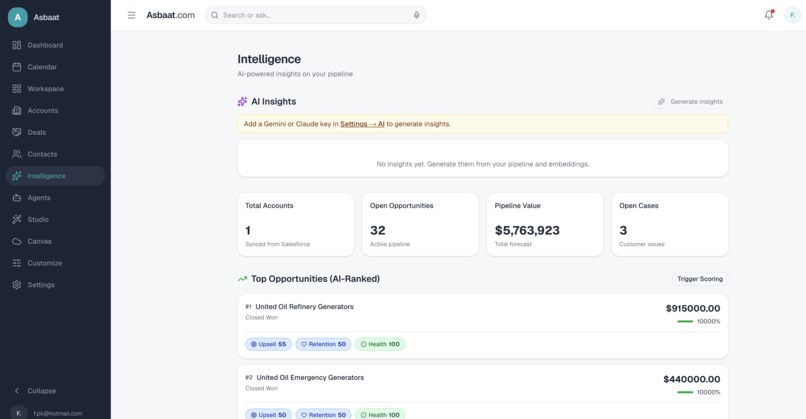This screenshot has width=806, height=419.
Task: Open notifications bell icon
Action: (769, 15)
